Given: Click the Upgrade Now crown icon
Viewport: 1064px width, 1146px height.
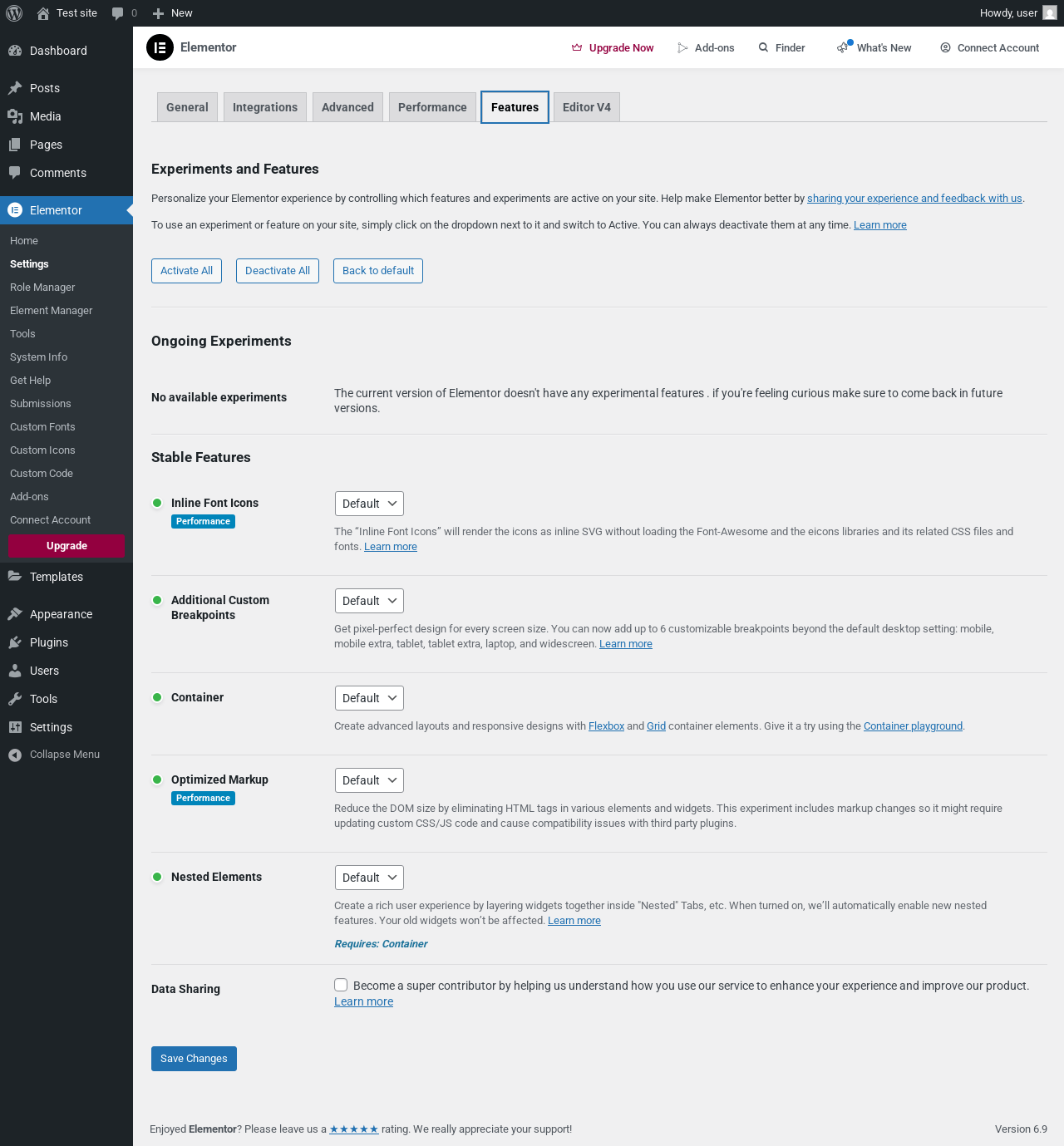Looking at the screenshot, I should point(577,48).
